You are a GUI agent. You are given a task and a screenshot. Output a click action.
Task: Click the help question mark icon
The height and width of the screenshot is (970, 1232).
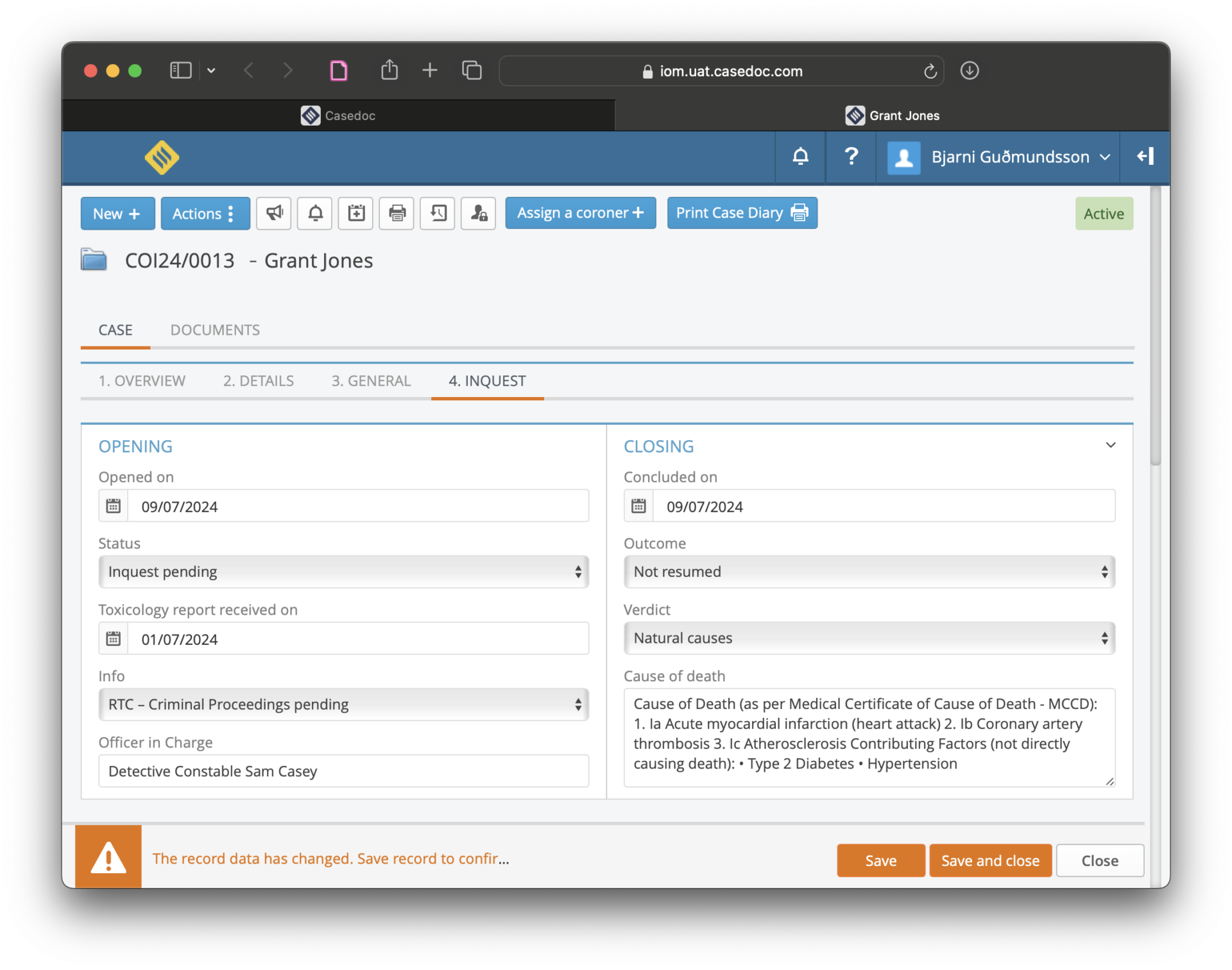coord(851,157)
